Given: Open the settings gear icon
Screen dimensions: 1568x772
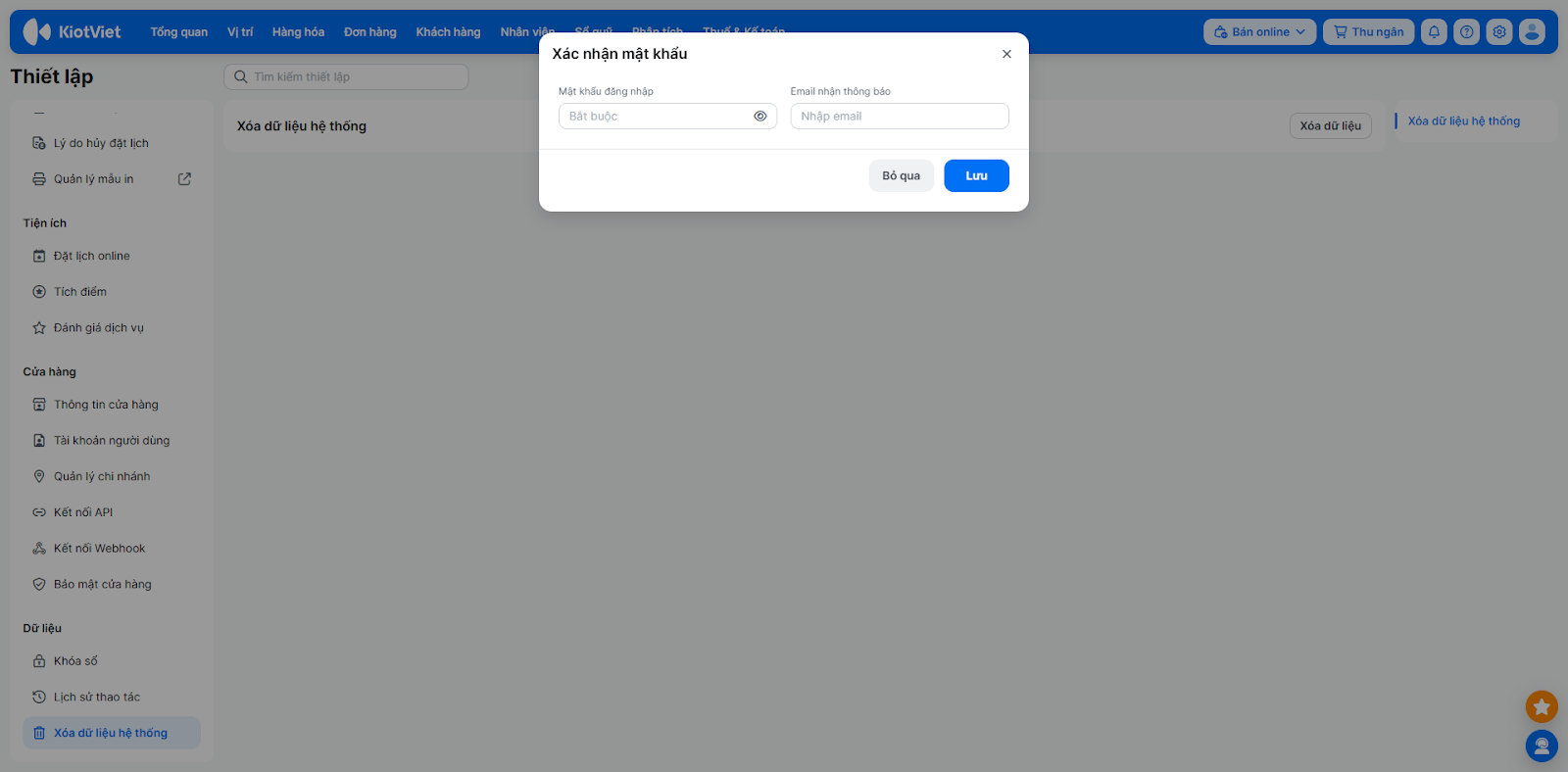Looking at the screenshot, I should pos(1499,32).
